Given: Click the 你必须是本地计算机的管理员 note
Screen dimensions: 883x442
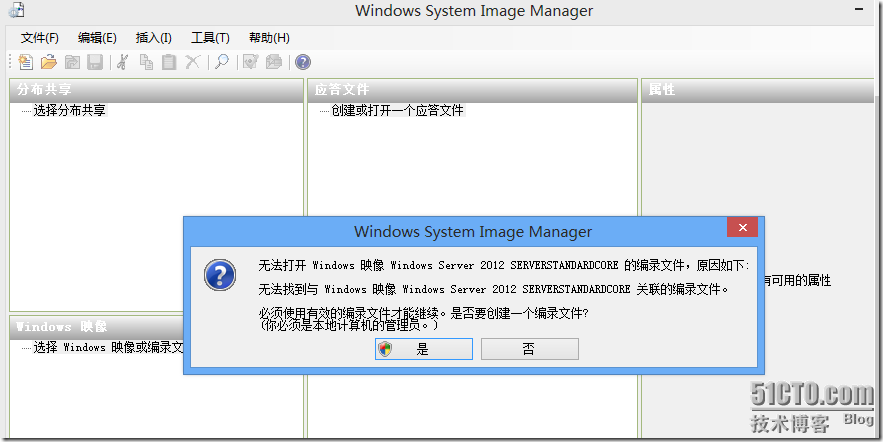Looking at the screenshot, I should coord(350,325).
